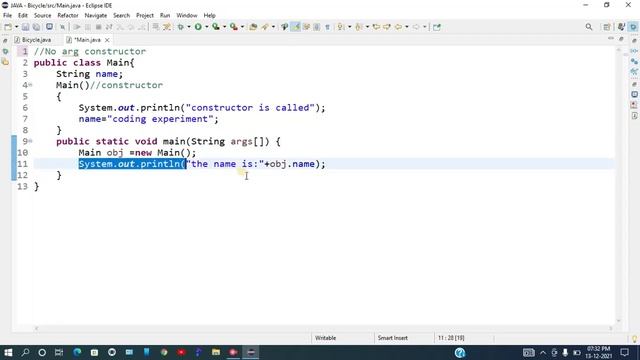
Task: Expand the Coverage dropdown arrow
Action: click(x=224, y=27)
